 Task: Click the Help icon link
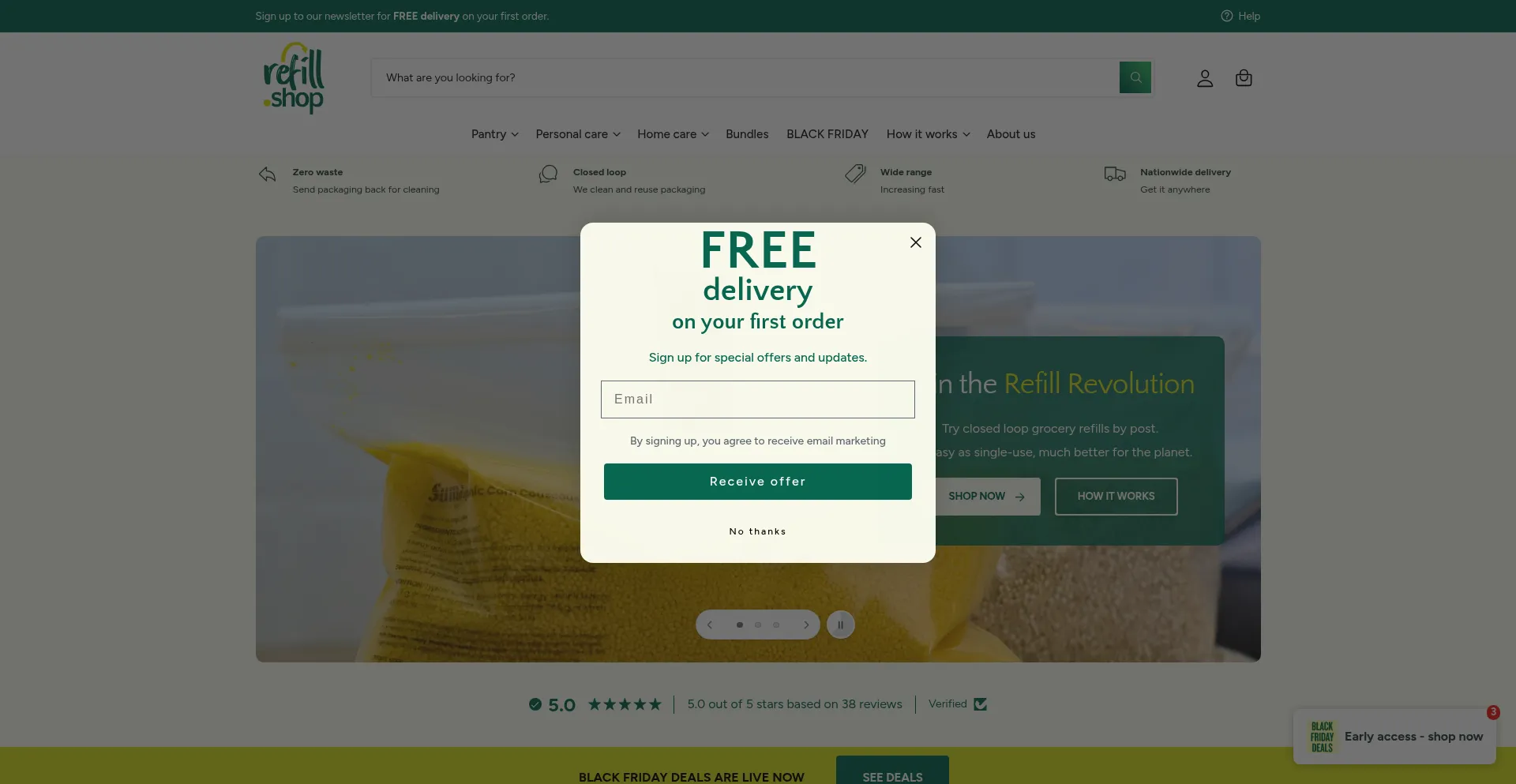[1240, 16]
